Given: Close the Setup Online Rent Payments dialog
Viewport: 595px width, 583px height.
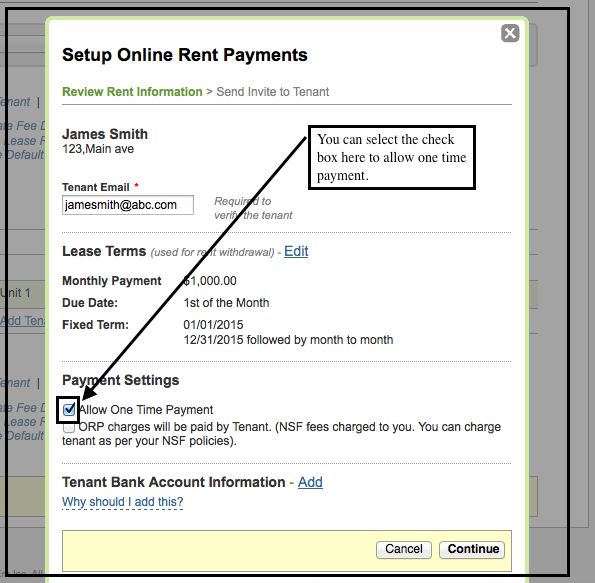Looking at the screenshot, I should 510,33.
